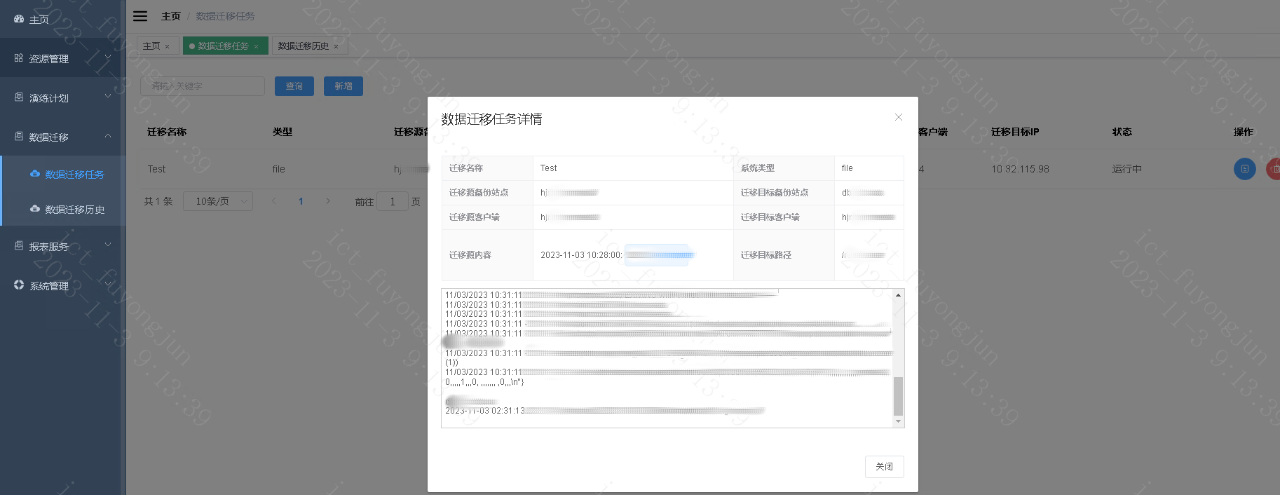Click the 共 1 条 total count text
This screenshot has height=495, width=1280.
click(158, 201)
